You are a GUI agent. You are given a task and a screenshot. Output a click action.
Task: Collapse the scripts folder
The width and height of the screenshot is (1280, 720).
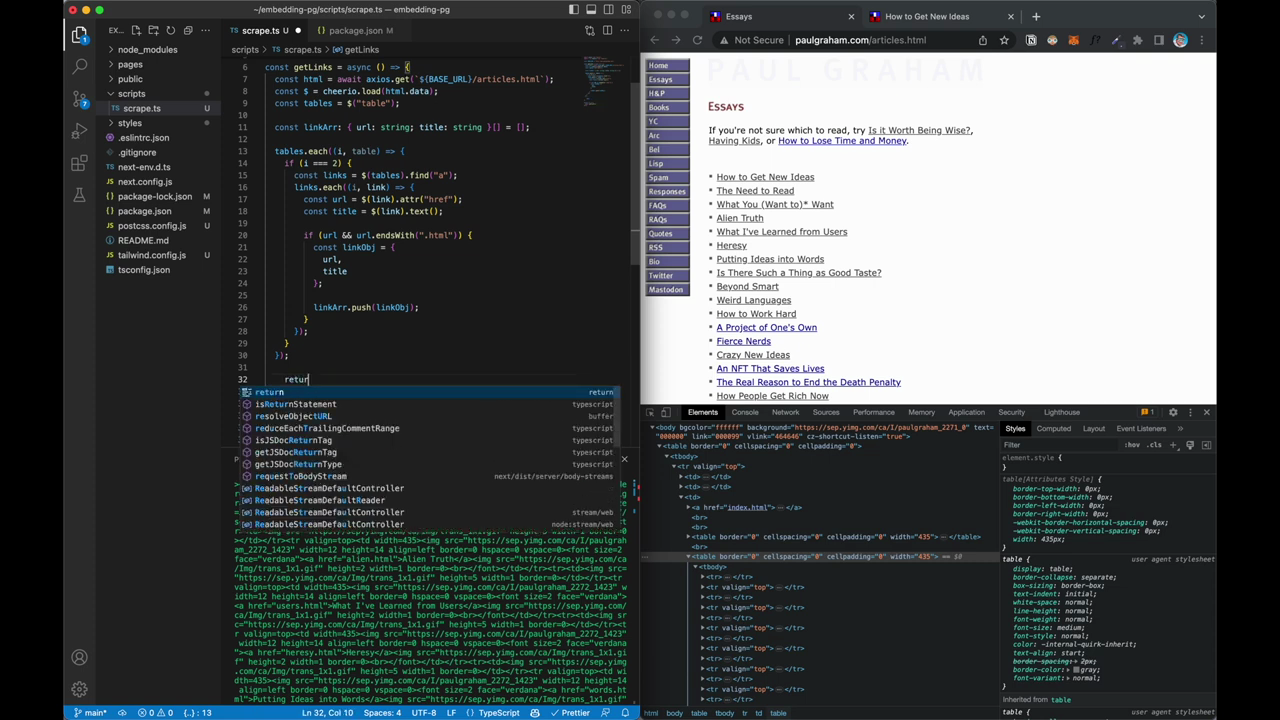pos(131,94)
